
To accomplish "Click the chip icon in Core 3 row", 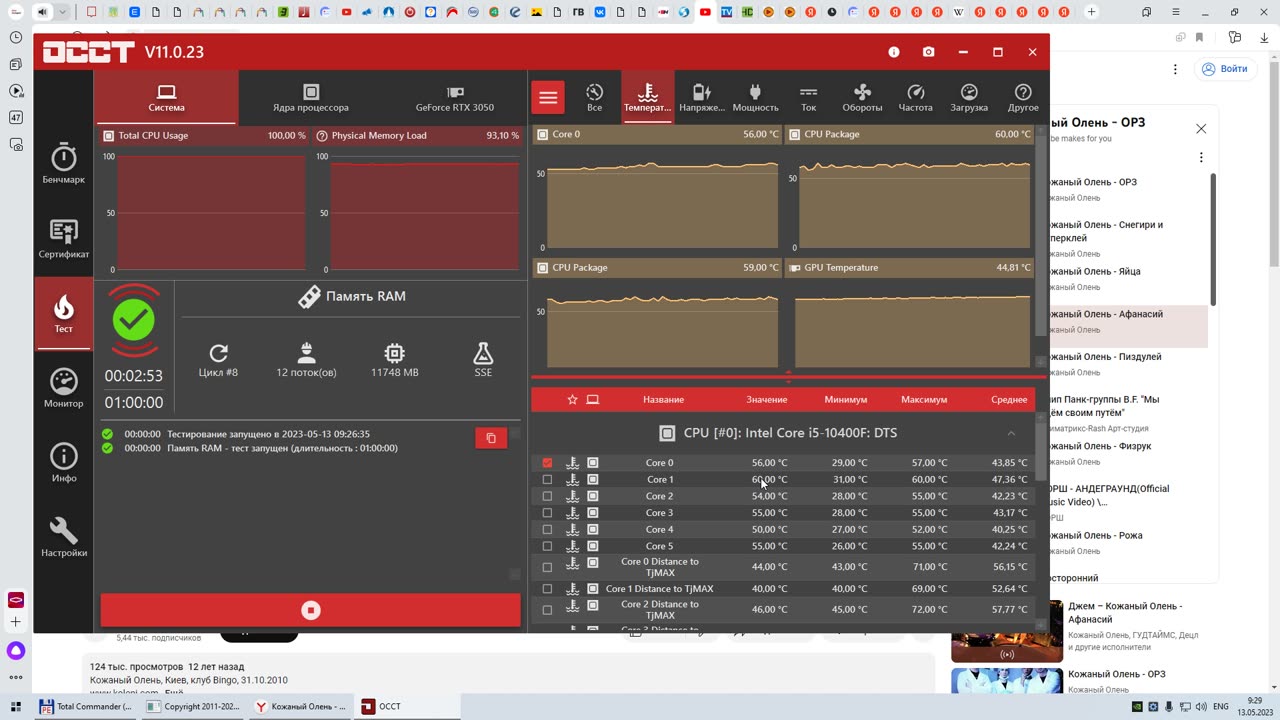I will point(593,513).
